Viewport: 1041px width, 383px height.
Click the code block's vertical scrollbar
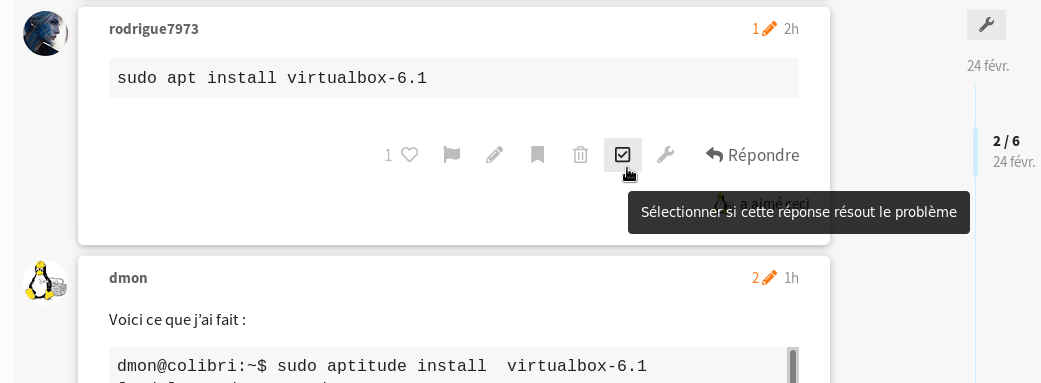pyautogui.click(x=793, y=365)
